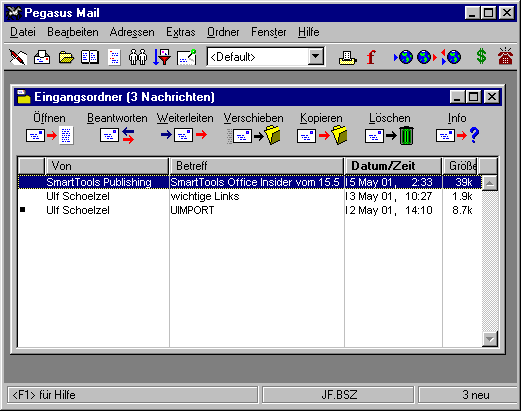The height and width of the screenshot is (411, 521).
Task: Select the 'wichtige Links' message
Action: tap(205, 196)
